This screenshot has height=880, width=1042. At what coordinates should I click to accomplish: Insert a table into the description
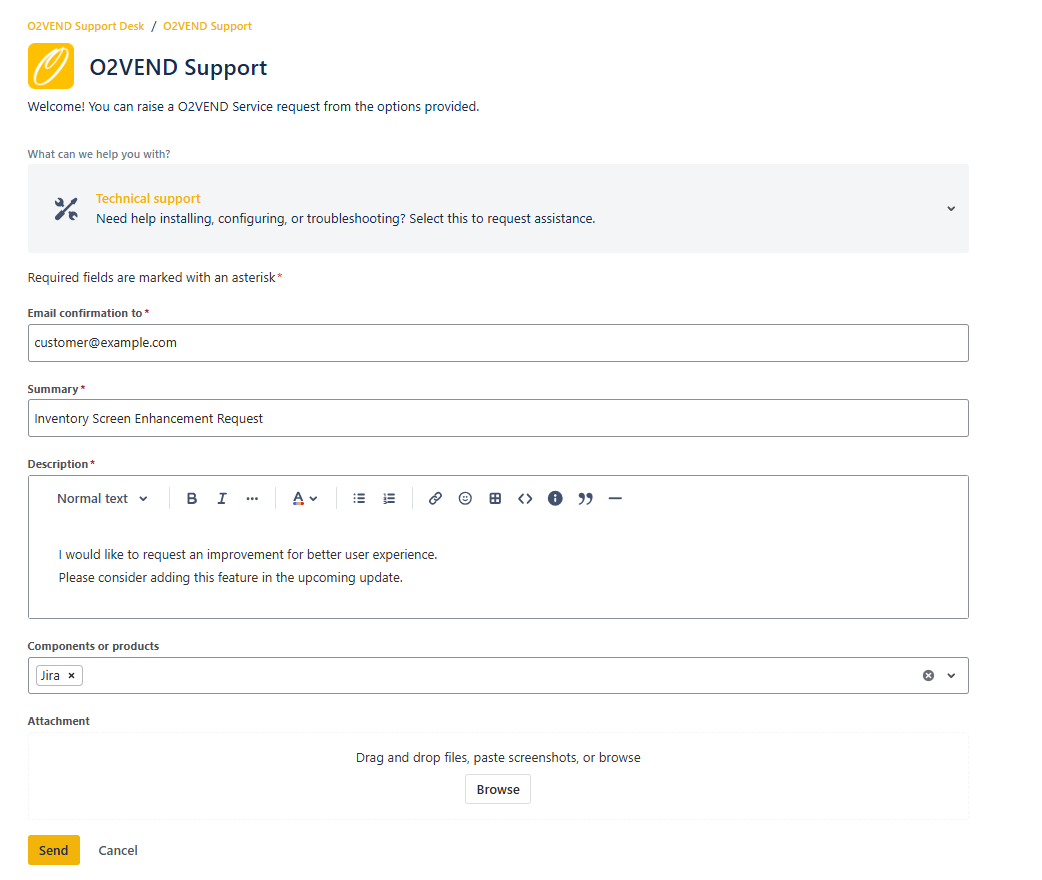495,498
